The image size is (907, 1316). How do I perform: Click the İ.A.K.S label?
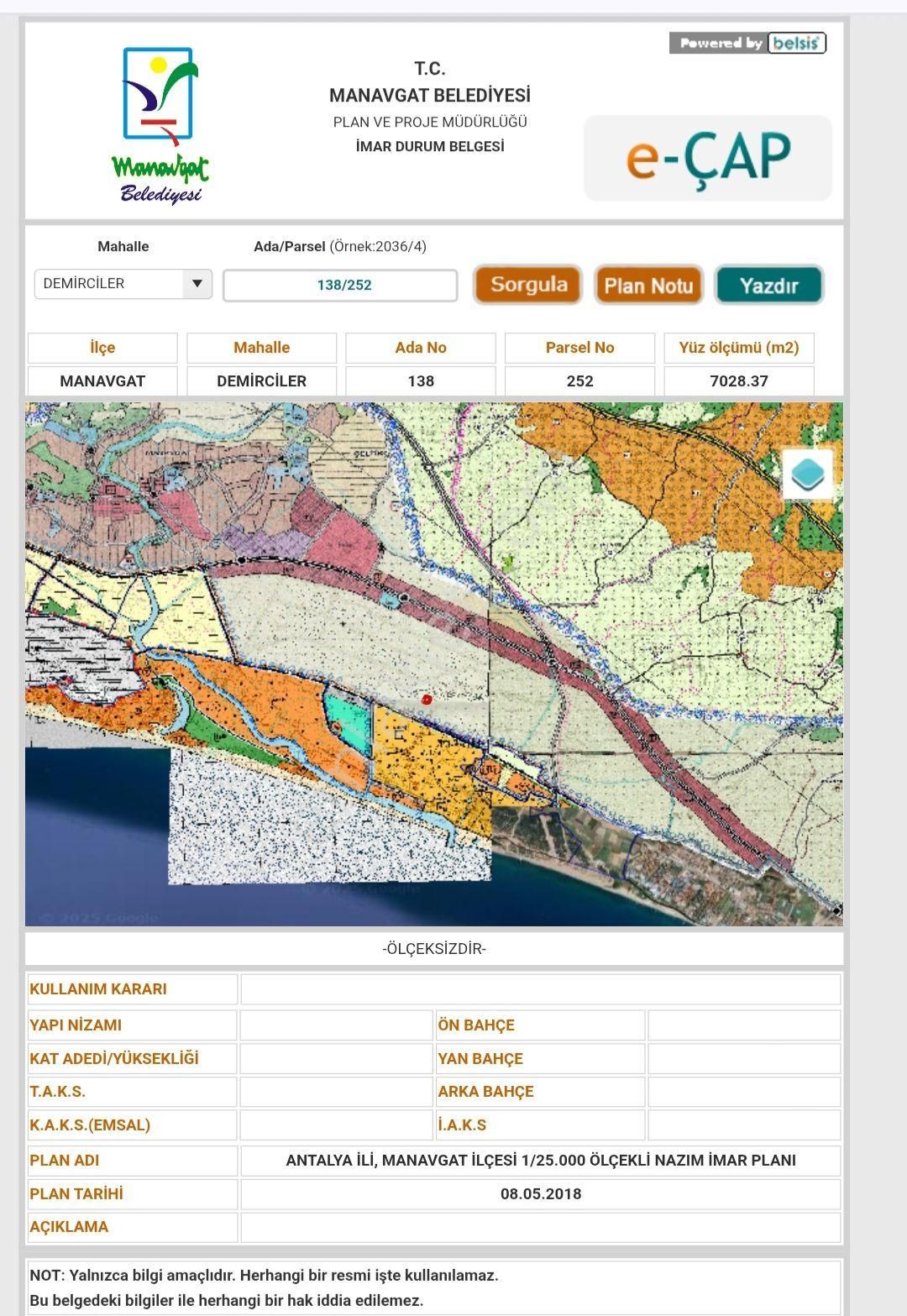pos(462,1125)
